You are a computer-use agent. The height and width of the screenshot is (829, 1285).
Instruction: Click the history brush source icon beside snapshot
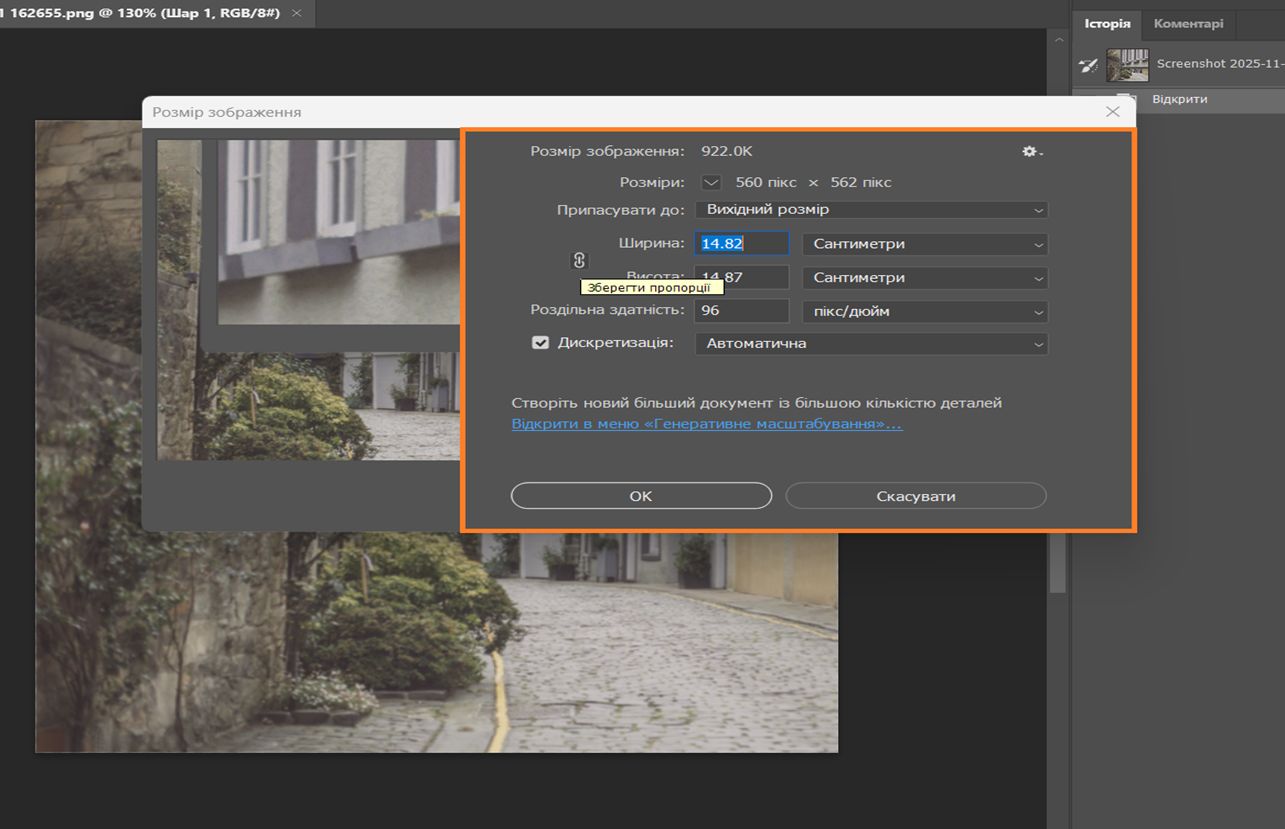(1088, 65)
